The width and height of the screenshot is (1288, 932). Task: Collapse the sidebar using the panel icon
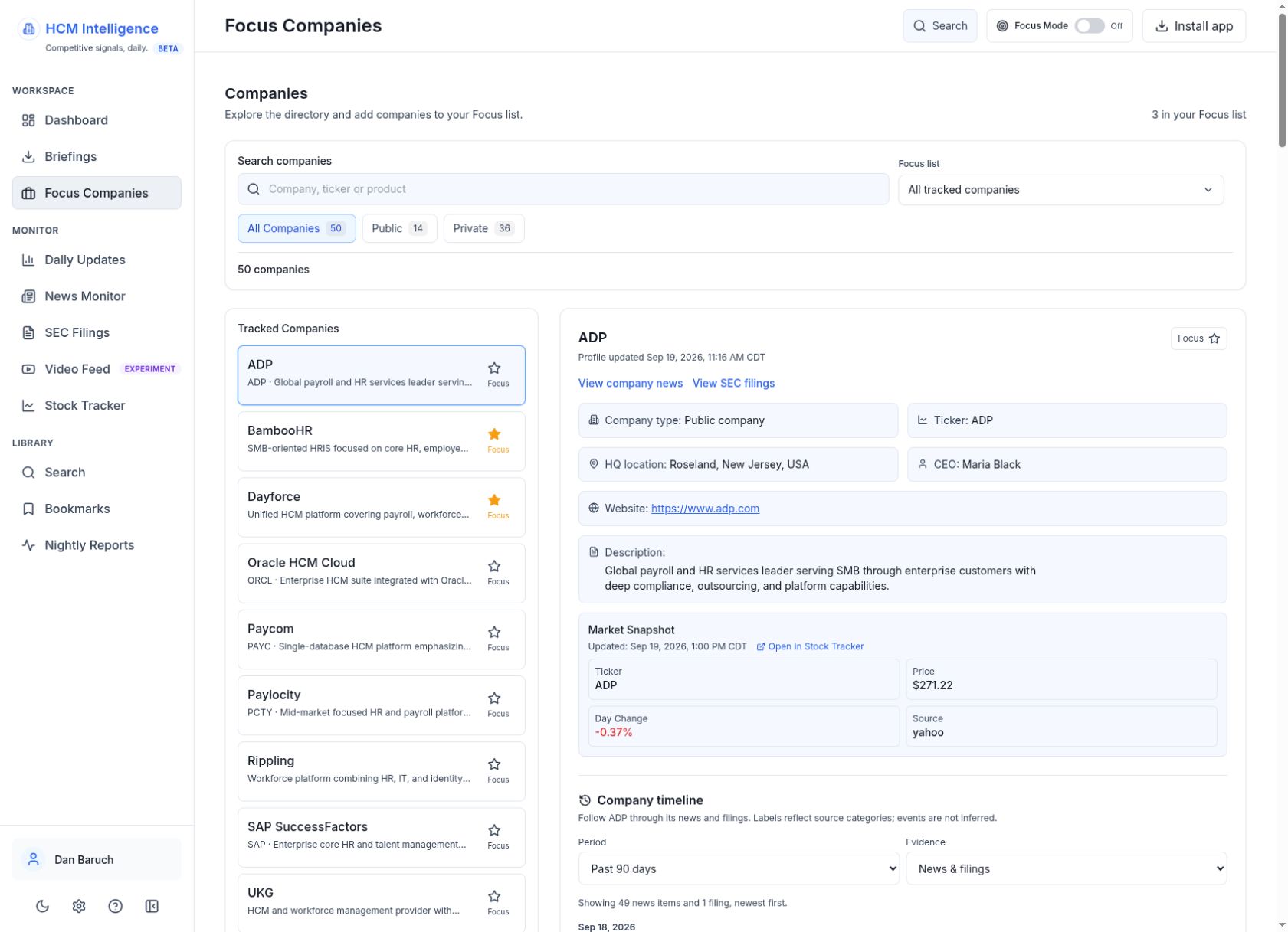[x=152, y=906]
